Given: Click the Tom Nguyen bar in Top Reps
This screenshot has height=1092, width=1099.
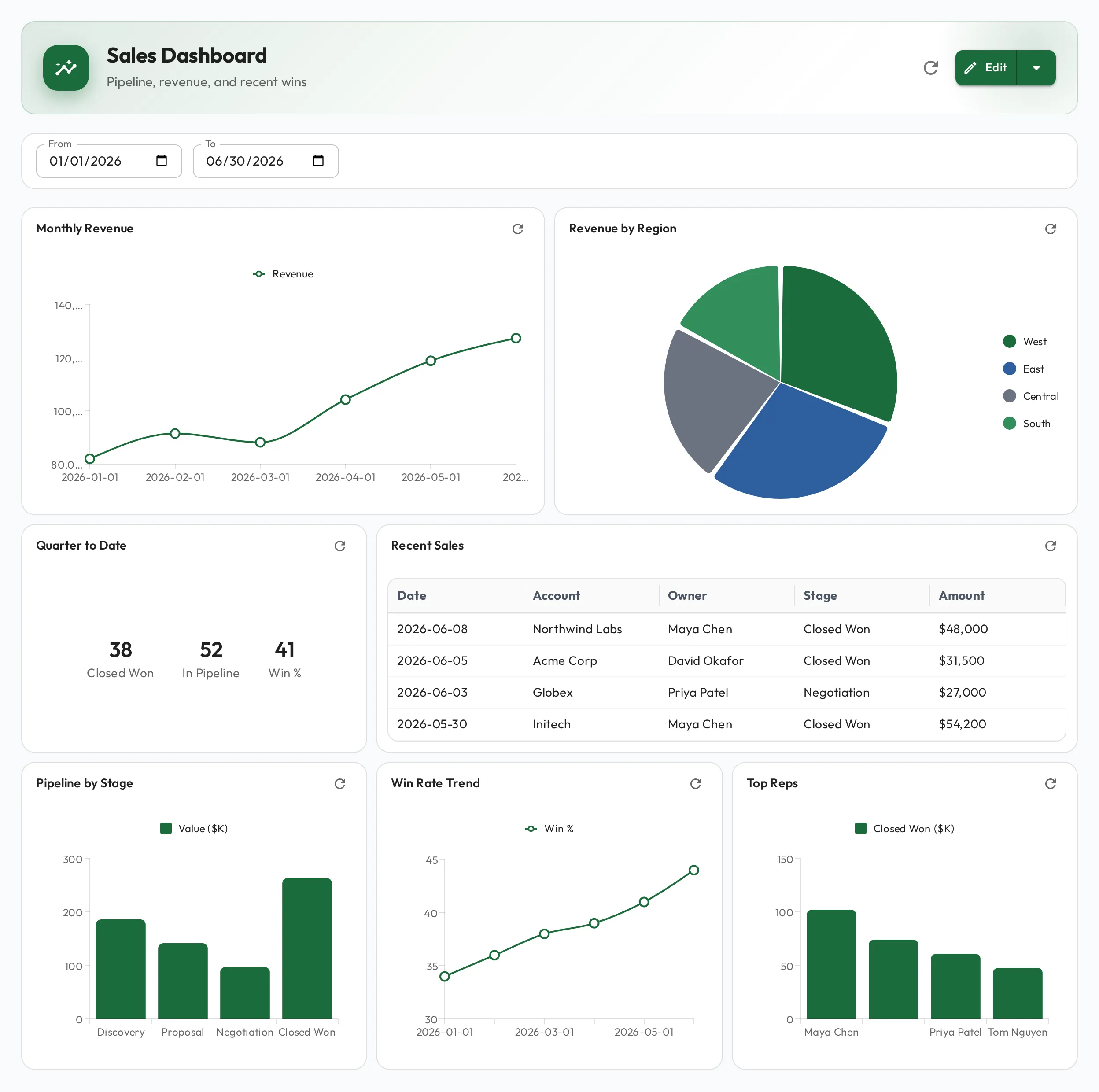Looking at the screenshot, I should (1018, 994).
